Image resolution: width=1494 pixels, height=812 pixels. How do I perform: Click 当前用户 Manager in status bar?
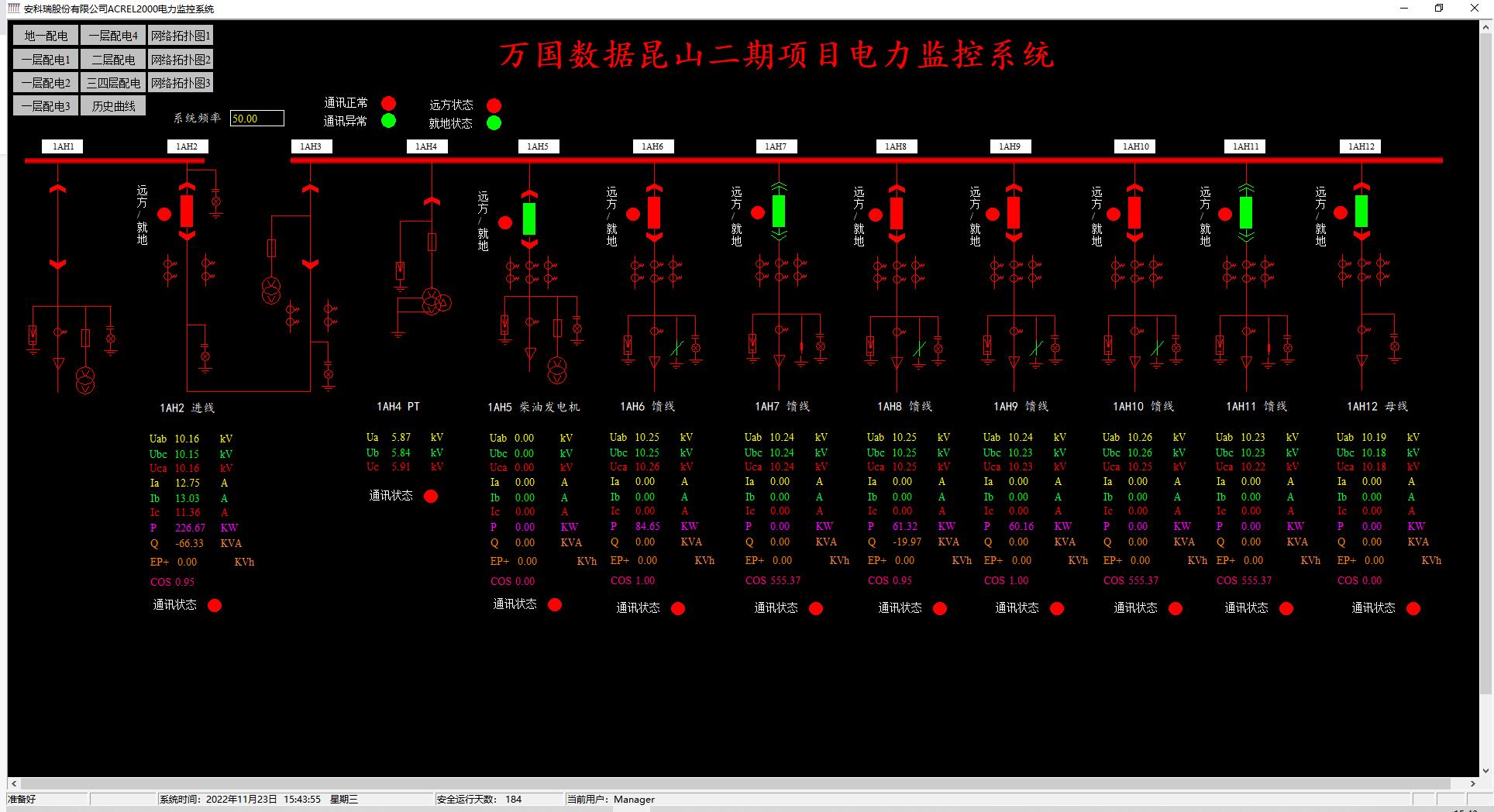(611, 800)
